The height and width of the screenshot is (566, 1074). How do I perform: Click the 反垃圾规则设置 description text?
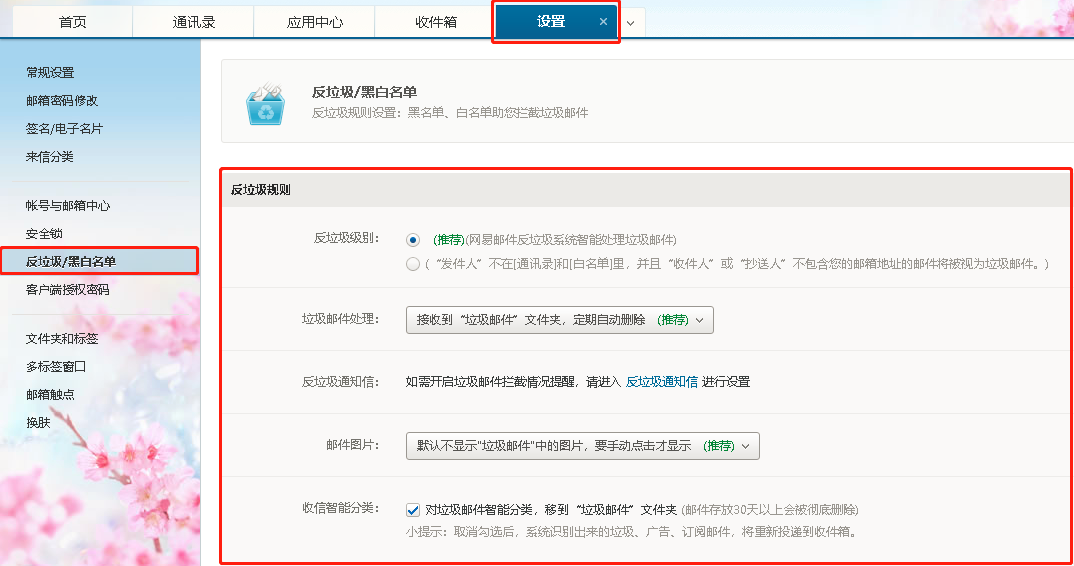[450, 112]
